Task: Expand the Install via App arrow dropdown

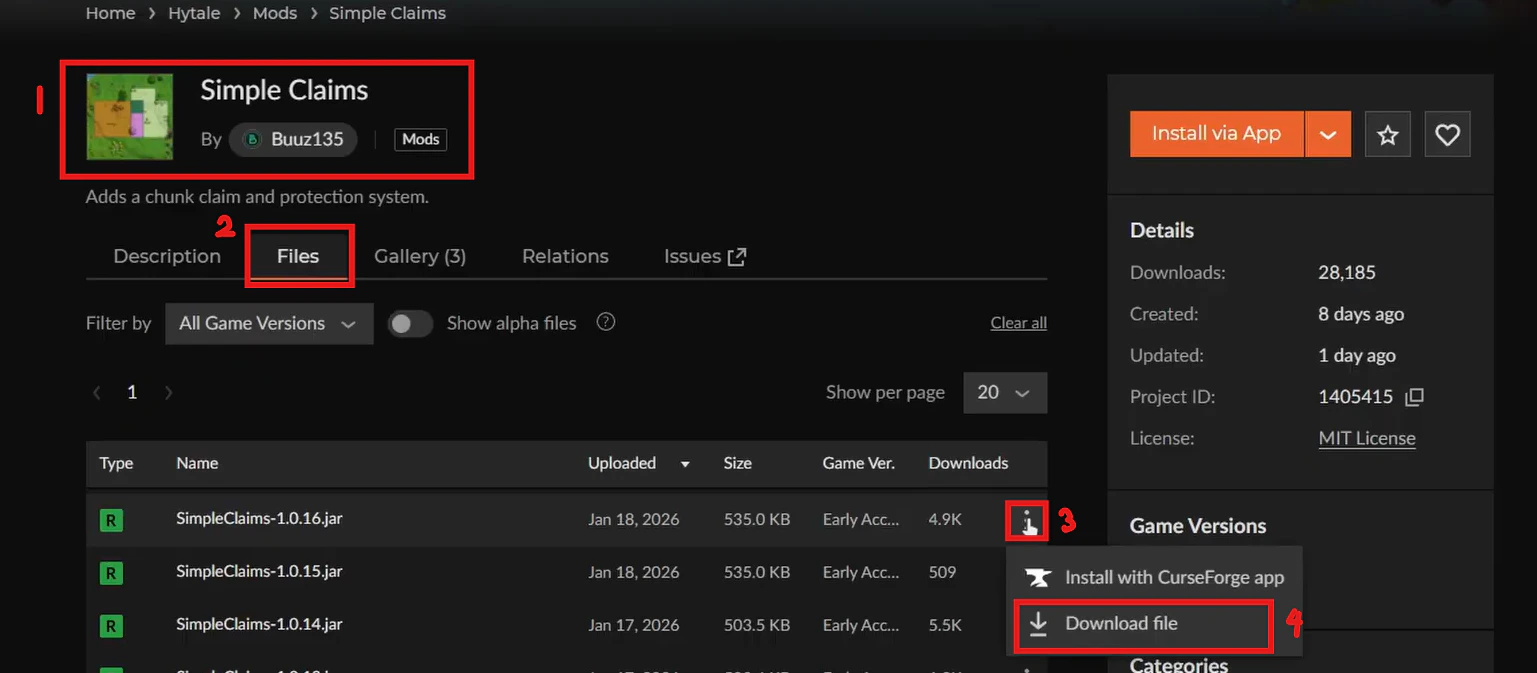Action: tap(1328, 134)
